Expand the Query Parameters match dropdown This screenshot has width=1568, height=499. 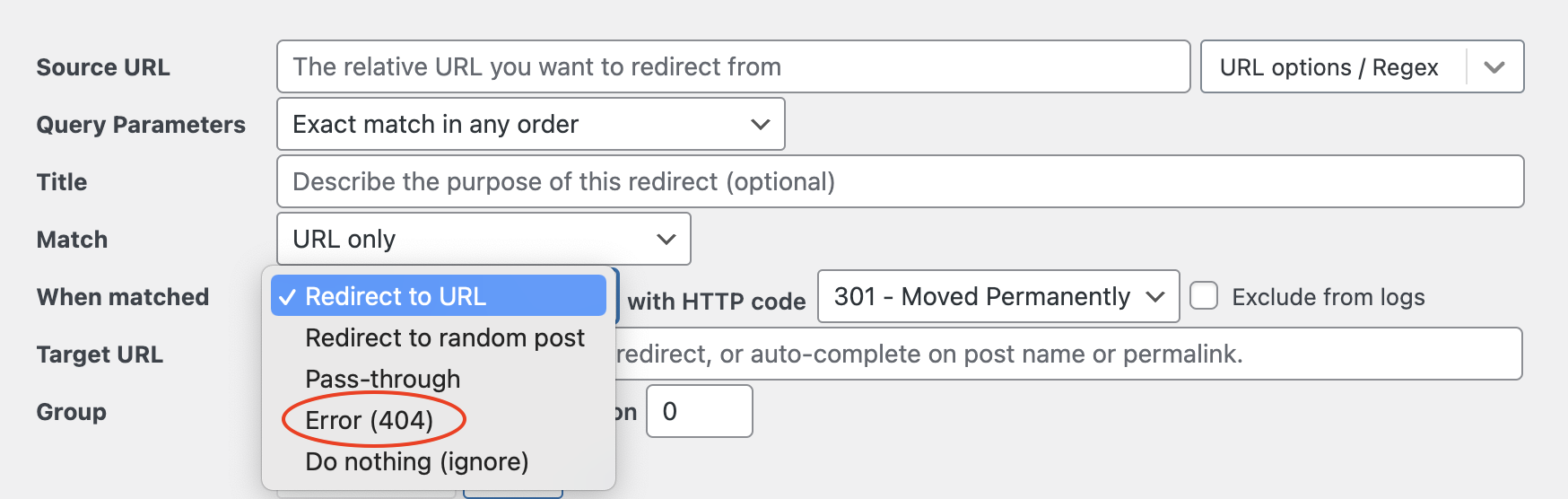[x=530, y=124]
